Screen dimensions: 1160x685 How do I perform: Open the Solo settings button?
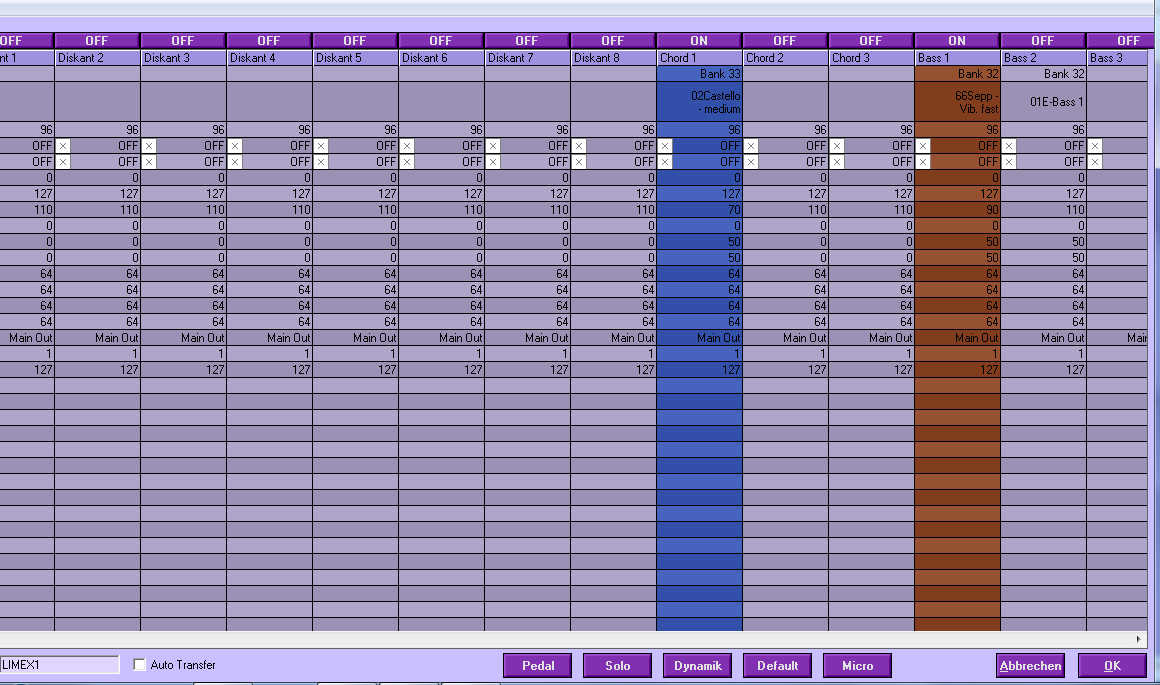(x=617, y=665)
